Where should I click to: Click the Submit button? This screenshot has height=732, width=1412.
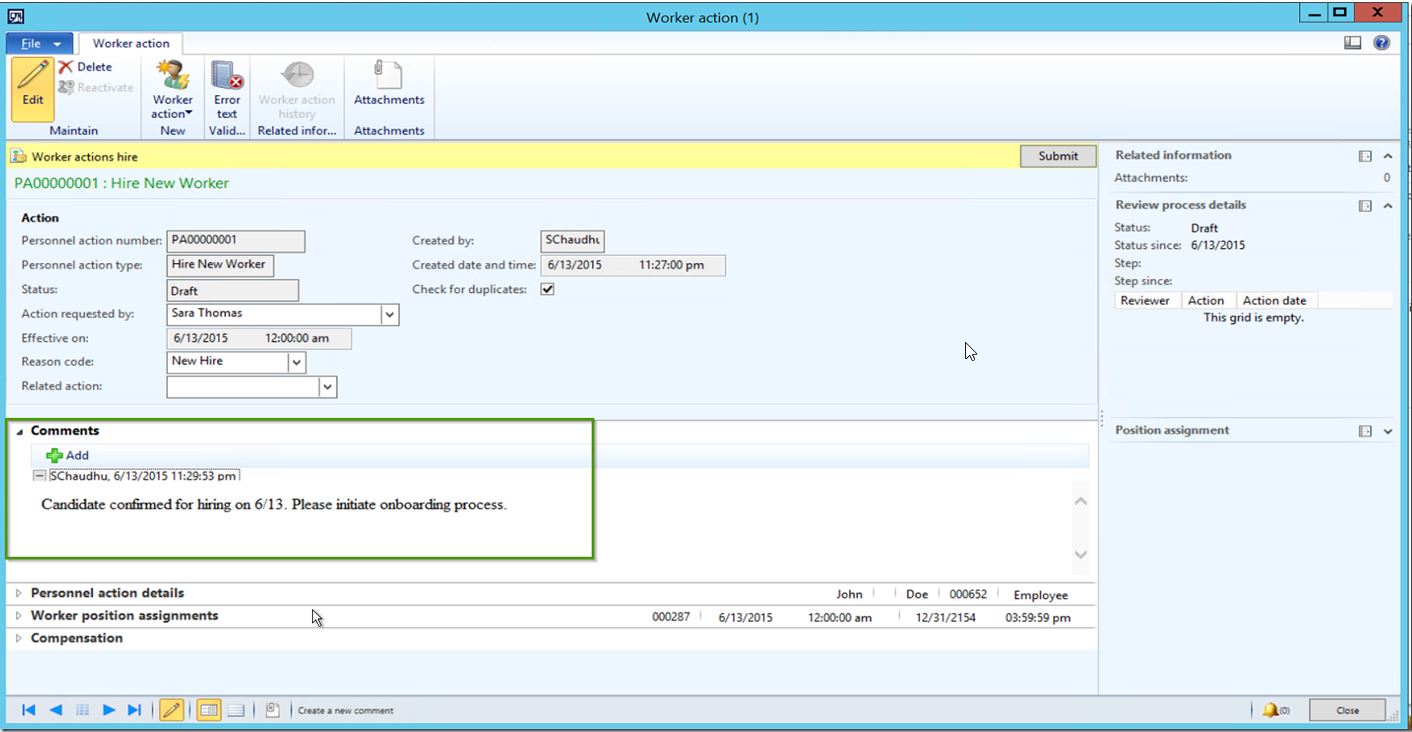click(1058, 156)
